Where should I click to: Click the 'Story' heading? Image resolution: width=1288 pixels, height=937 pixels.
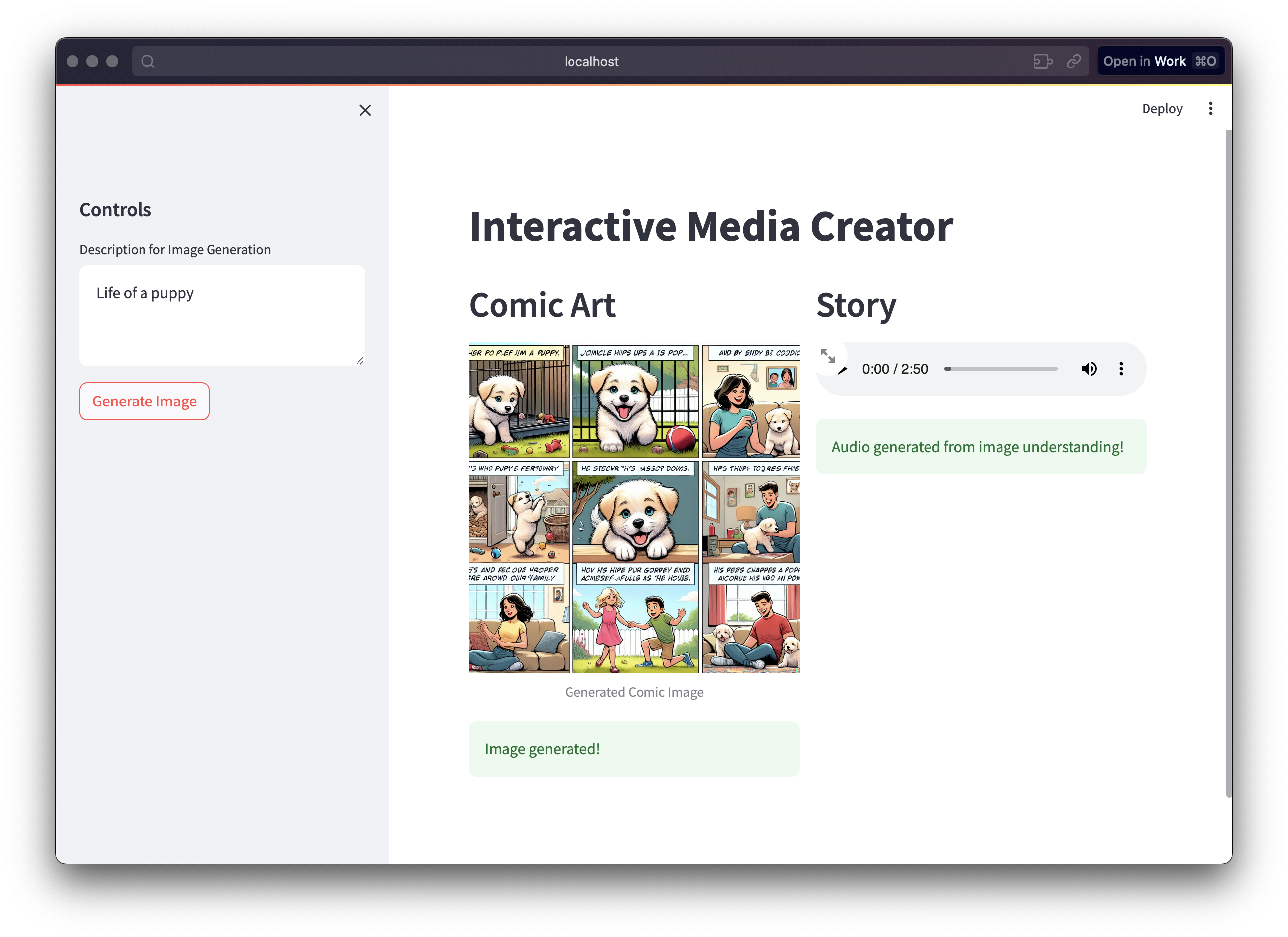(x=856, y=305)
